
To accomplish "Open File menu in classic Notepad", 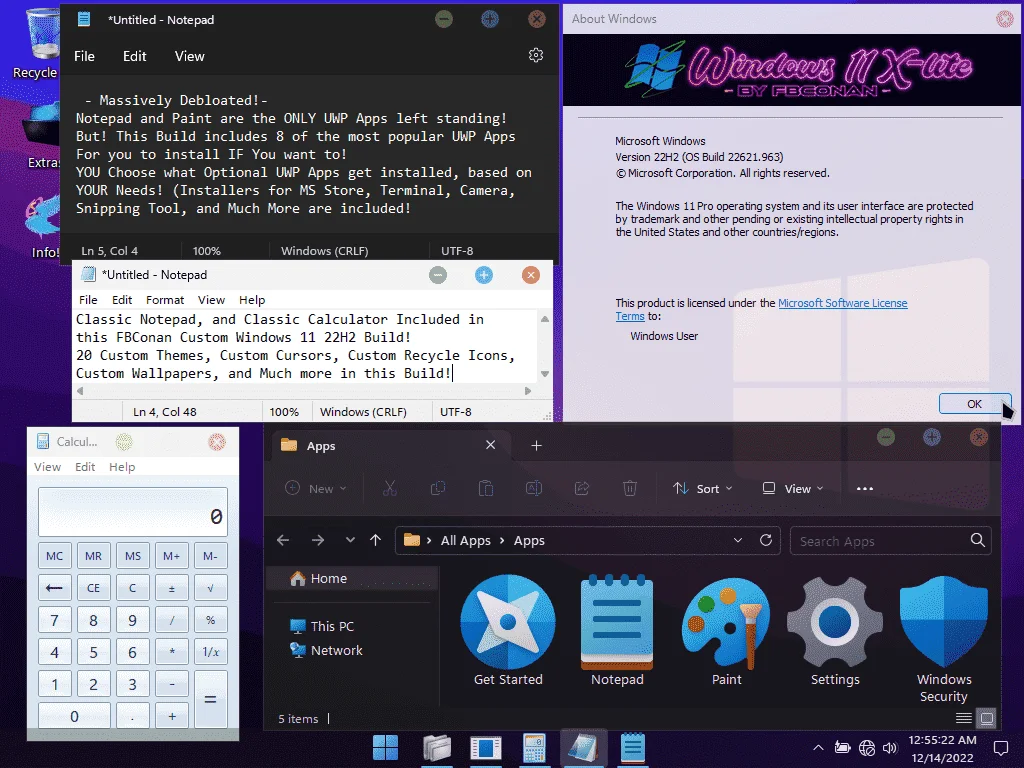I will pyautogui.click(x=88, y=300).
